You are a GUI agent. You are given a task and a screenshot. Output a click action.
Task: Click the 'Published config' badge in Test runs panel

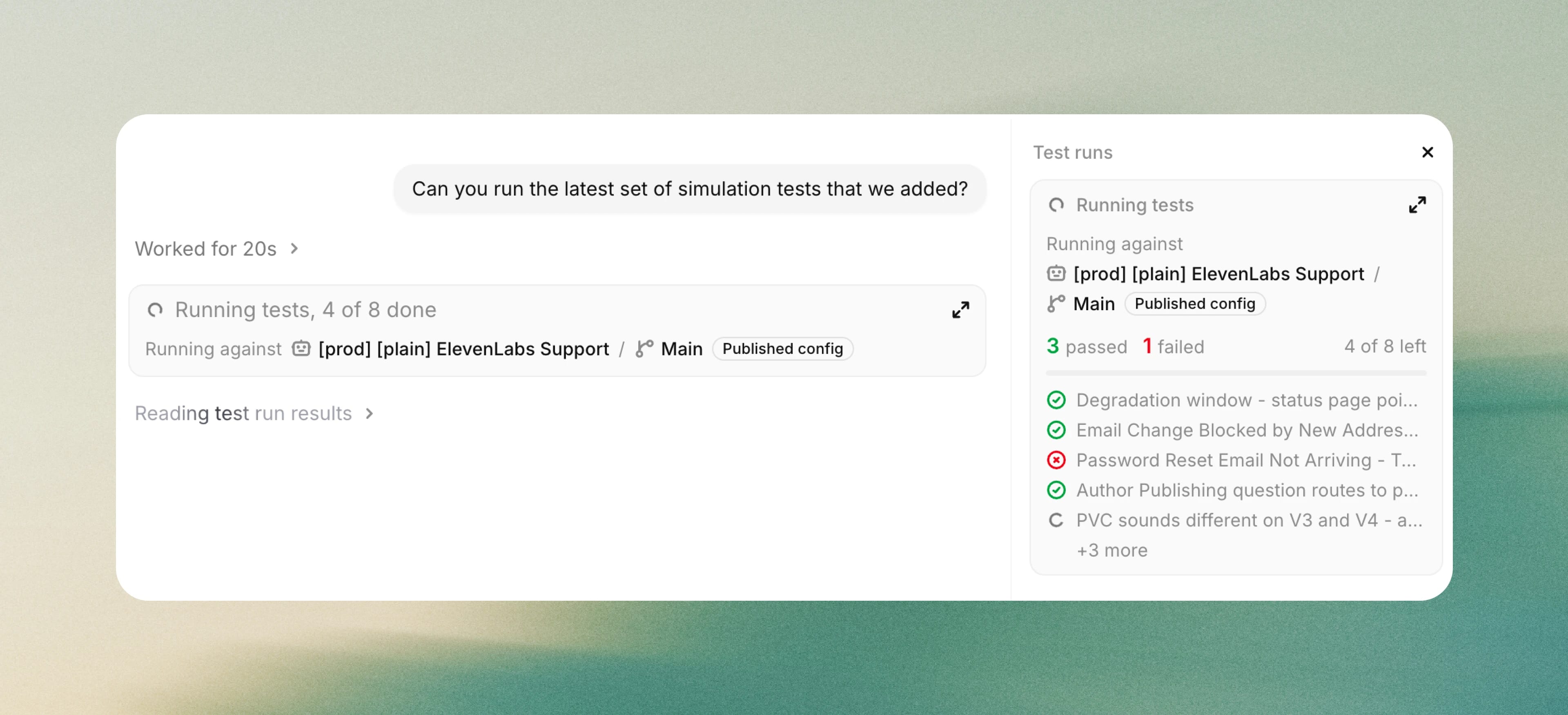(1194, 304)
